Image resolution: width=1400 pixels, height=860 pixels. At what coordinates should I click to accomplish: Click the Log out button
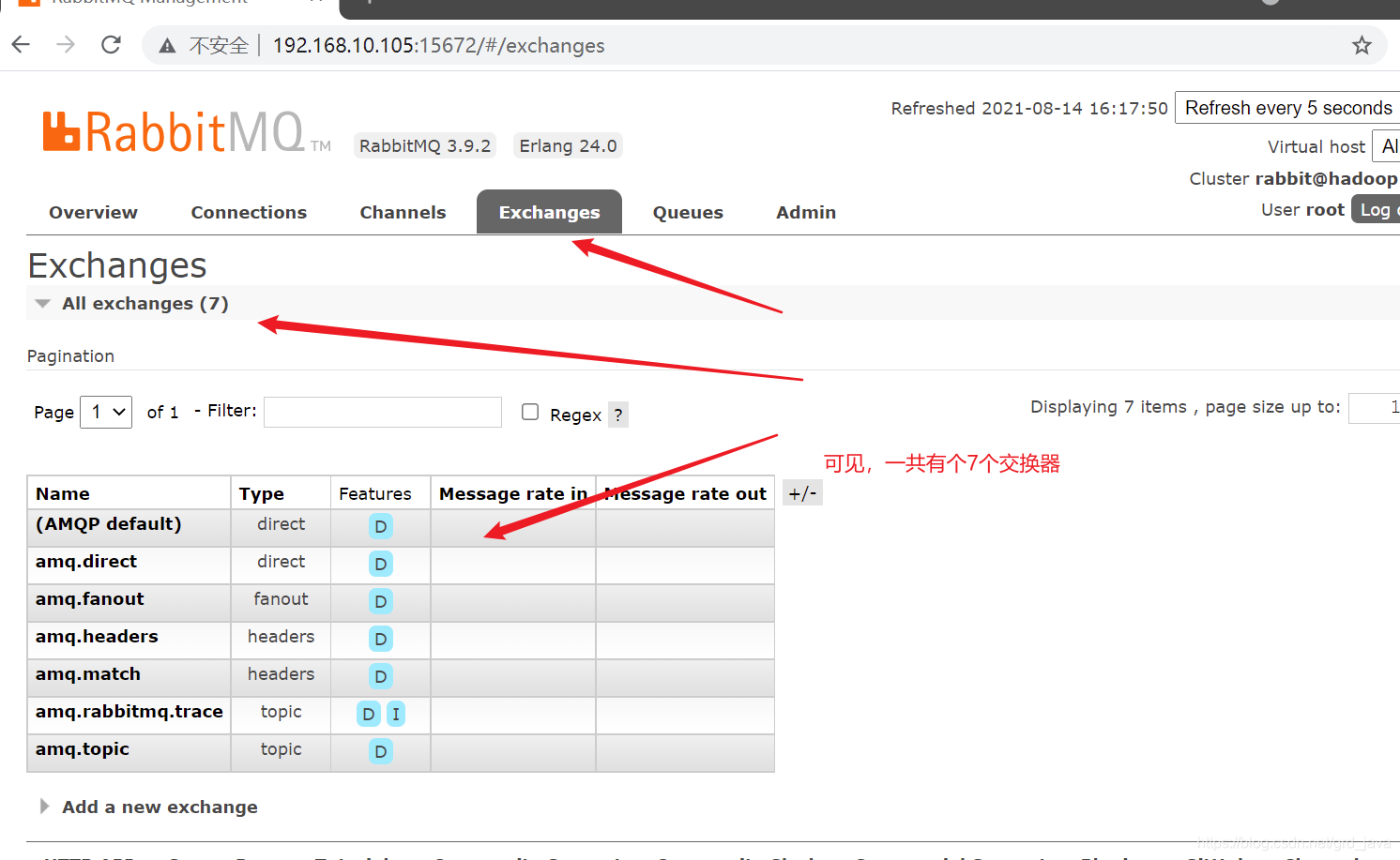click(1376, 210)
